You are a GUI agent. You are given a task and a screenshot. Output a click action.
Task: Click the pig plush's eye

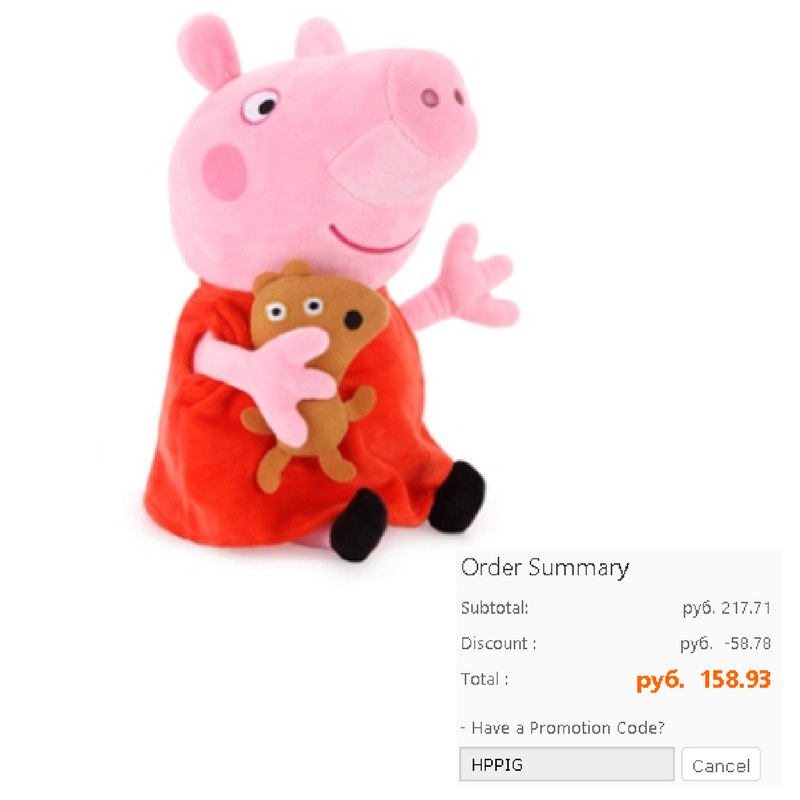tap(260, 106)
